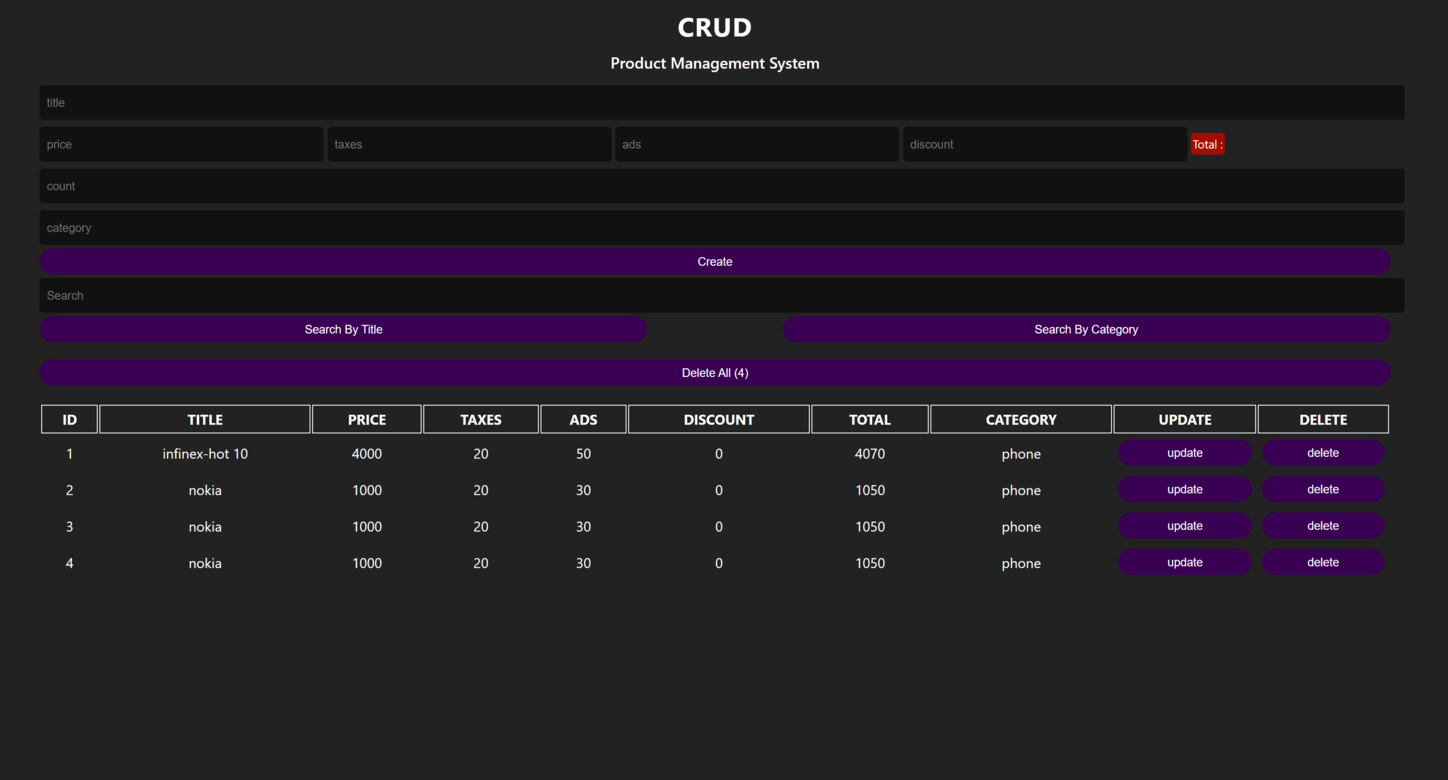1448x780 pixels.
Task: Focus the discount input field
Action: [x=1045, y=144]
